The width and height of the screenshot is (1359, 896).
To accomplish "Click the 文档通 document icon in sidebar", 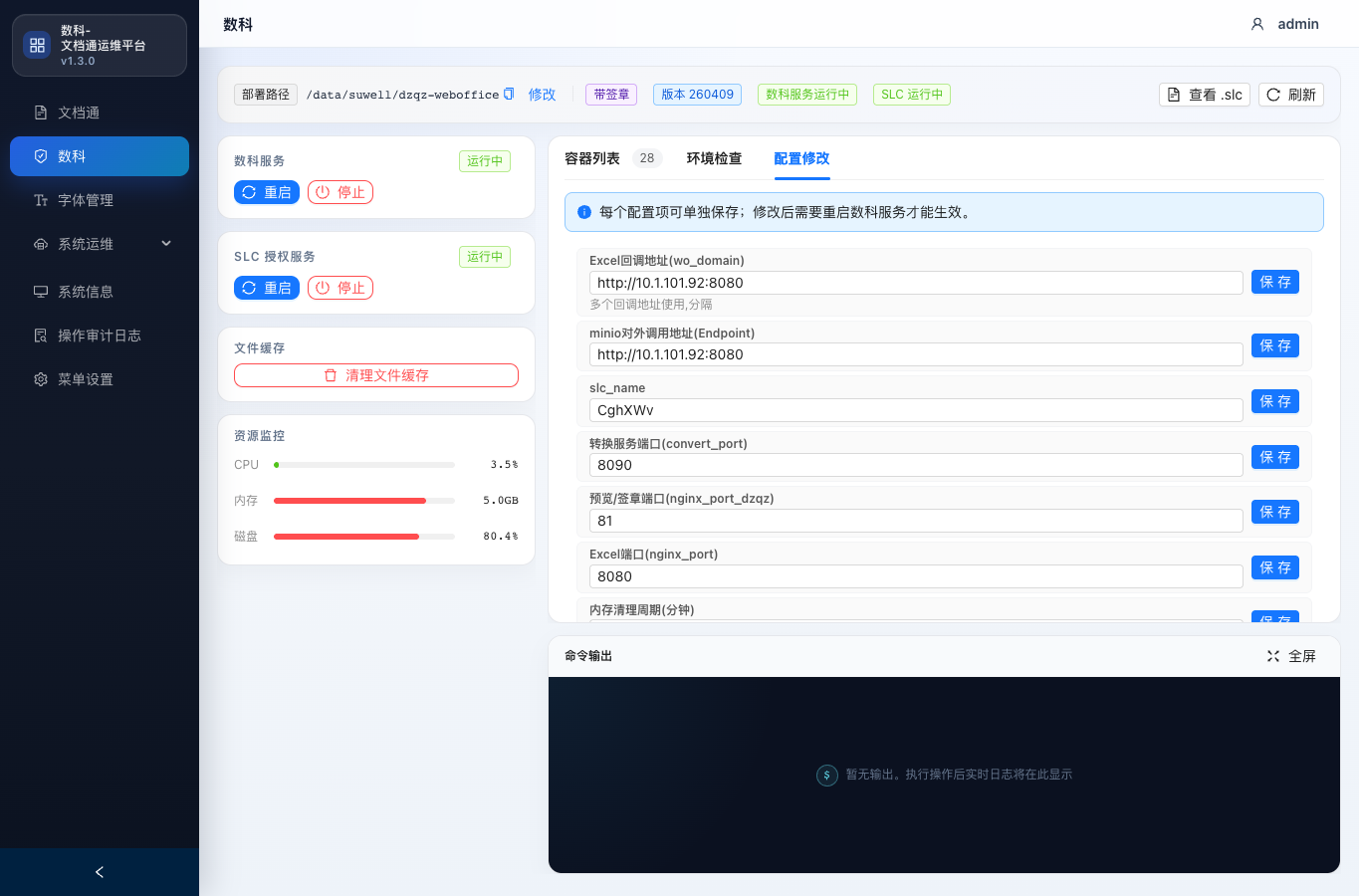I will pyautogui.click(x=41, y=112).
